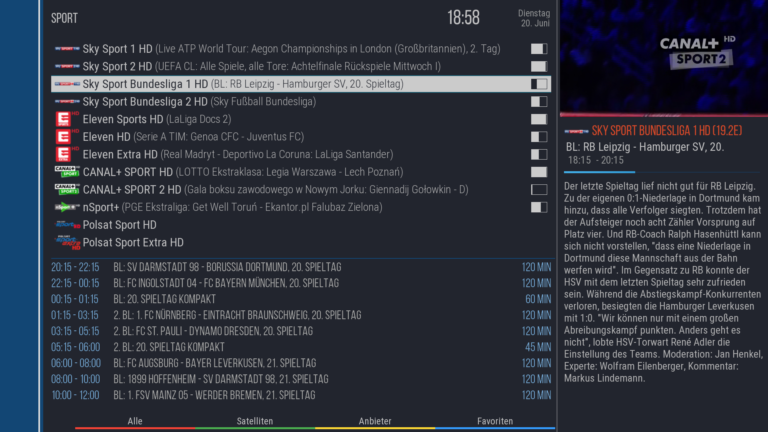Open FC St. Pauli - Dynamo Dresden event

pos(301,332)
